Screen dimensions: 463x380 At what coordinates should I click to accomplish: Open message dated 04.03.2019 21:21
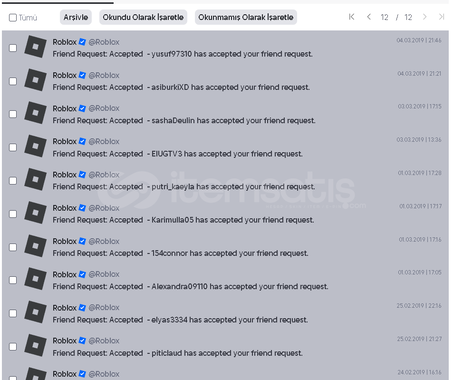click(225, 81)
